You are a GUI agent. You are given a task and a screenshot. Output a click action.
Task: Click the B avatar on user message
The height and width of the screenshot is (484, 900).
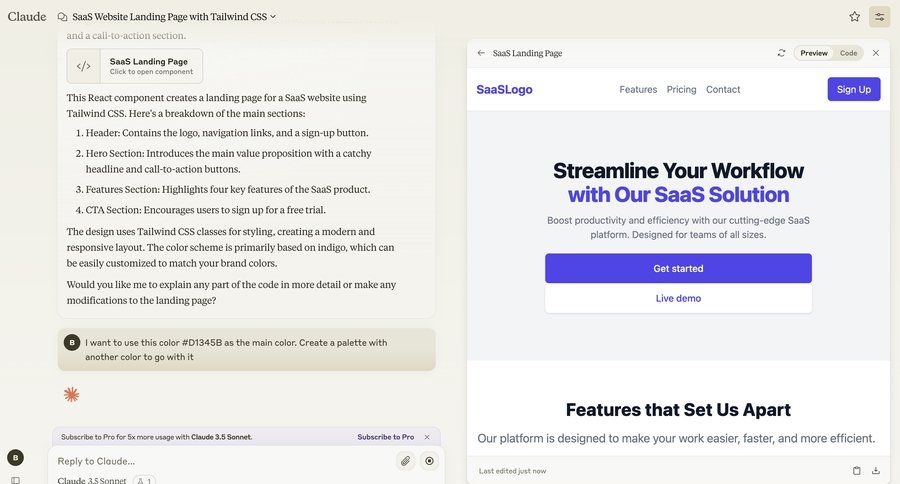coord(72,343)
